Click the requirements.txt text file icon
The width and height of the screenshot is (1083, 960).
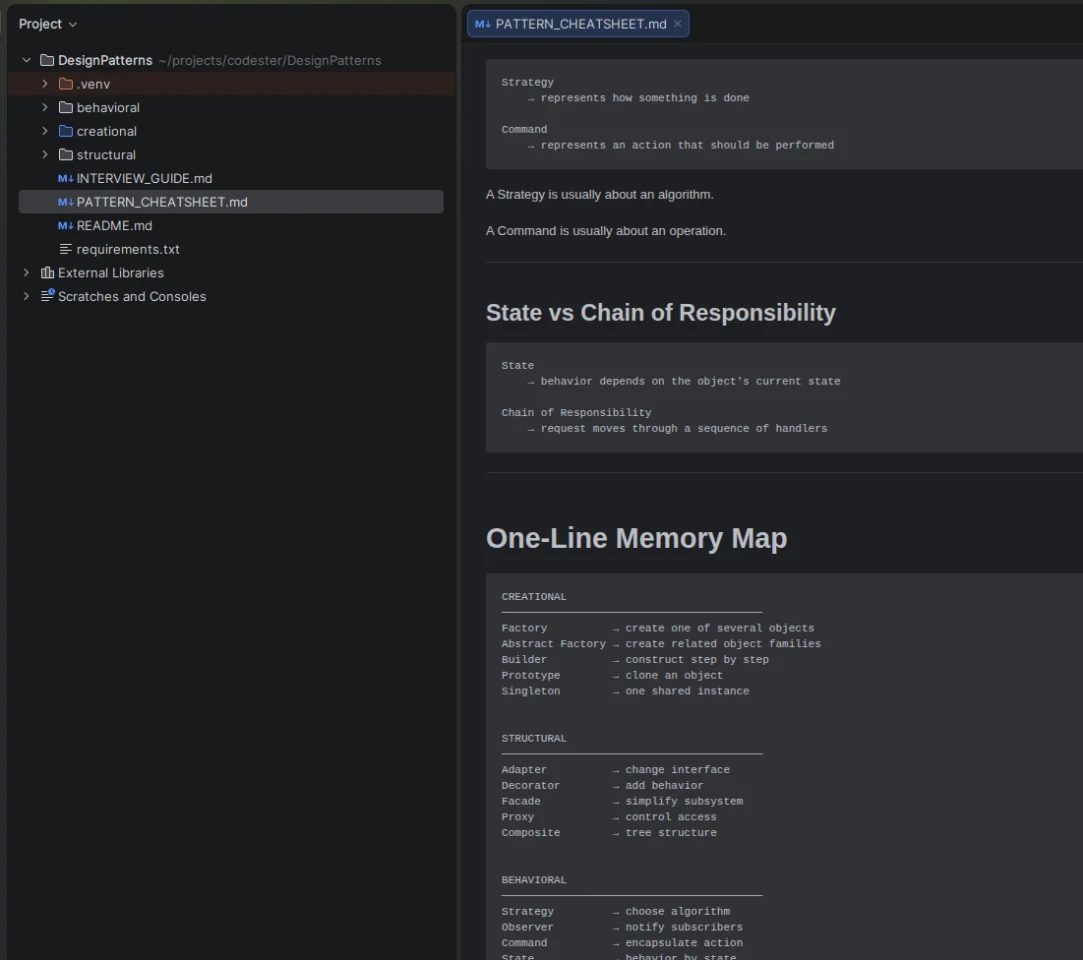[x=66, y=249]
